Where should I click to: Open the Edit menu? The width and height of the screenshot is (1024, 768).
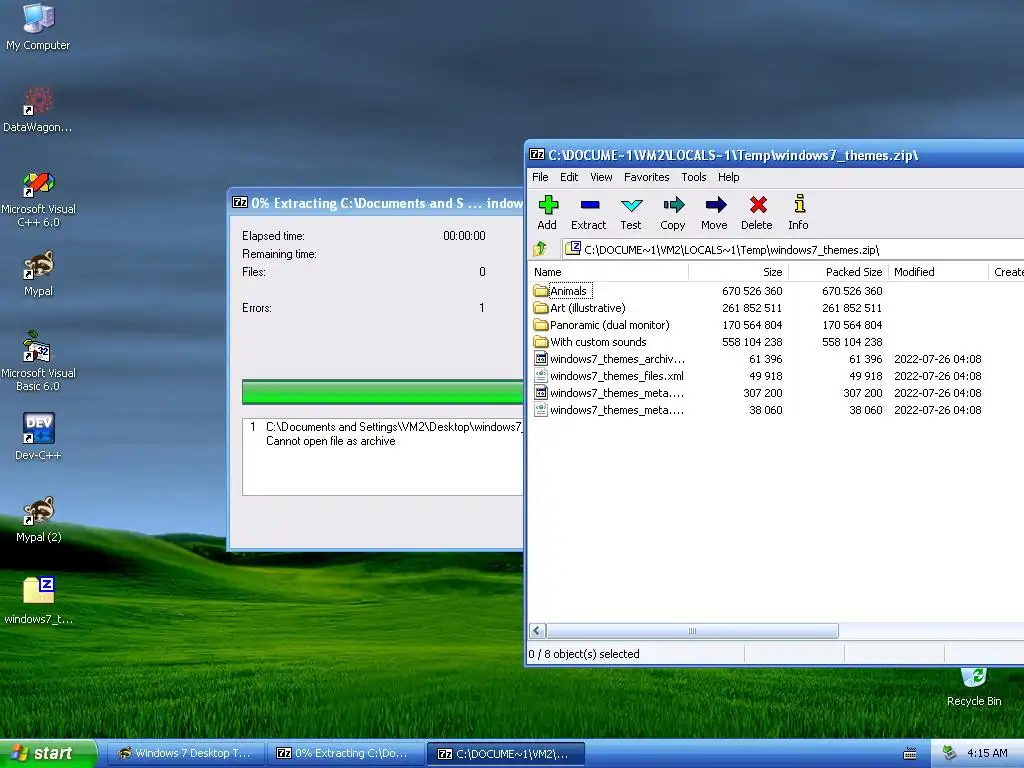[569, 177]
